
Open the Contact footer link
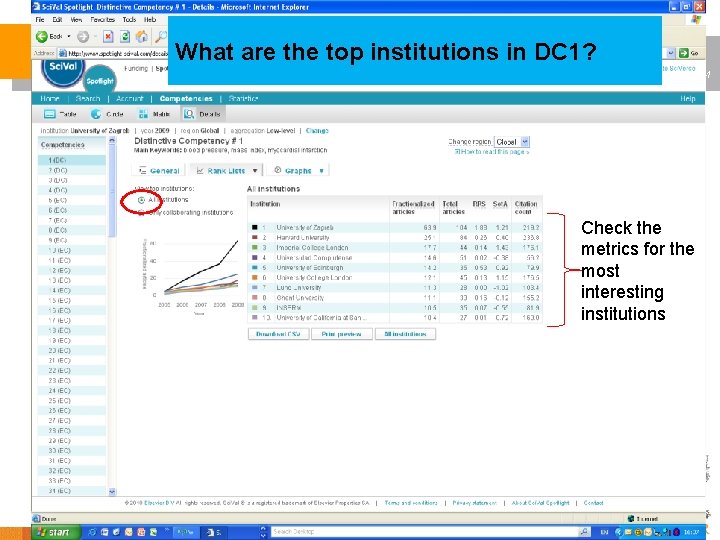pyautogui.click(x=593, y=503)
